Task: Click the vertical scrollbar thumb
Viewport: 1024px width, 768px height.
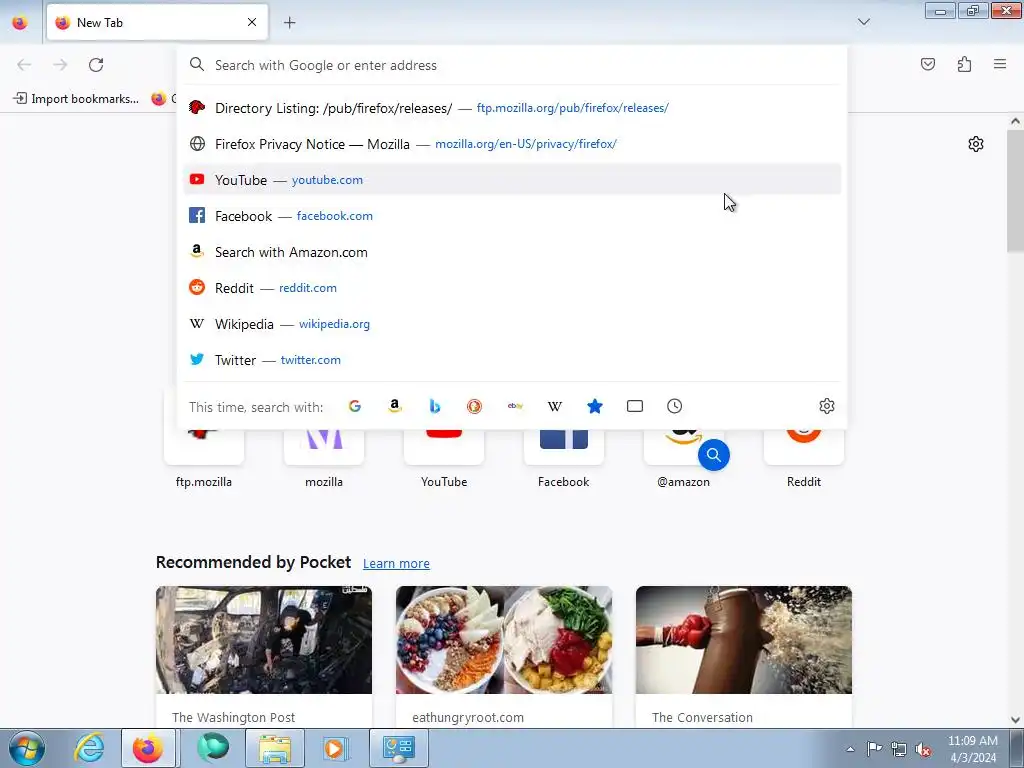Action: point(1015,190)
